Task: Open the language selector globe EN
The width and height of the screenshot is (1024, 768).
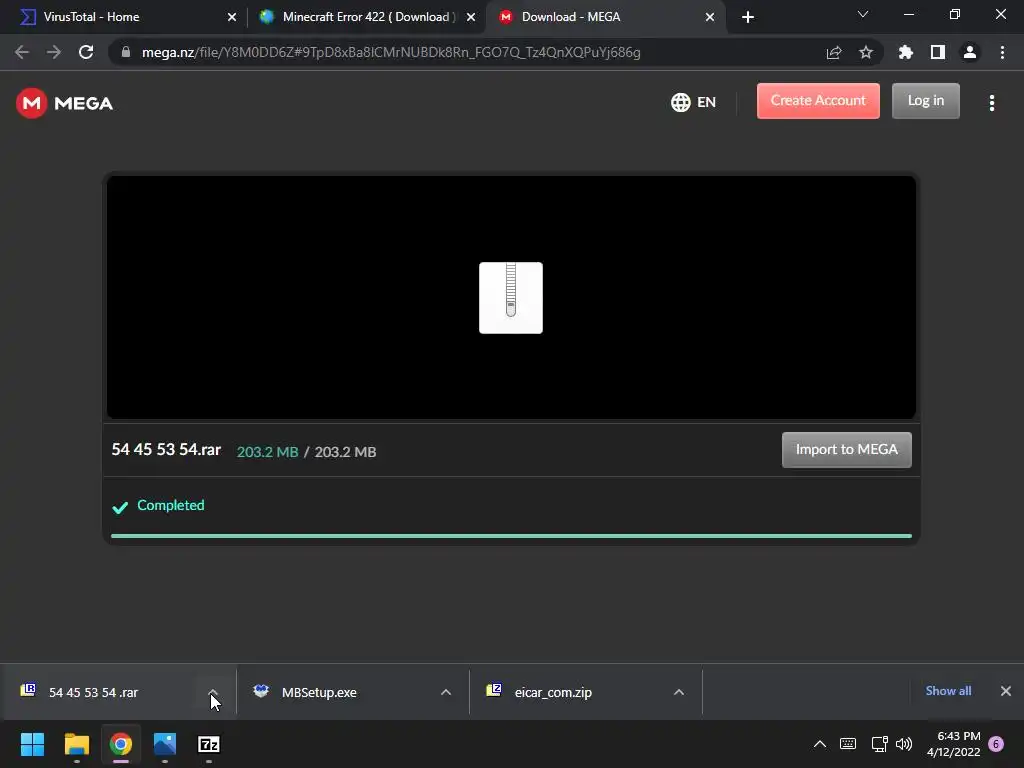Action: pos(693,102)
